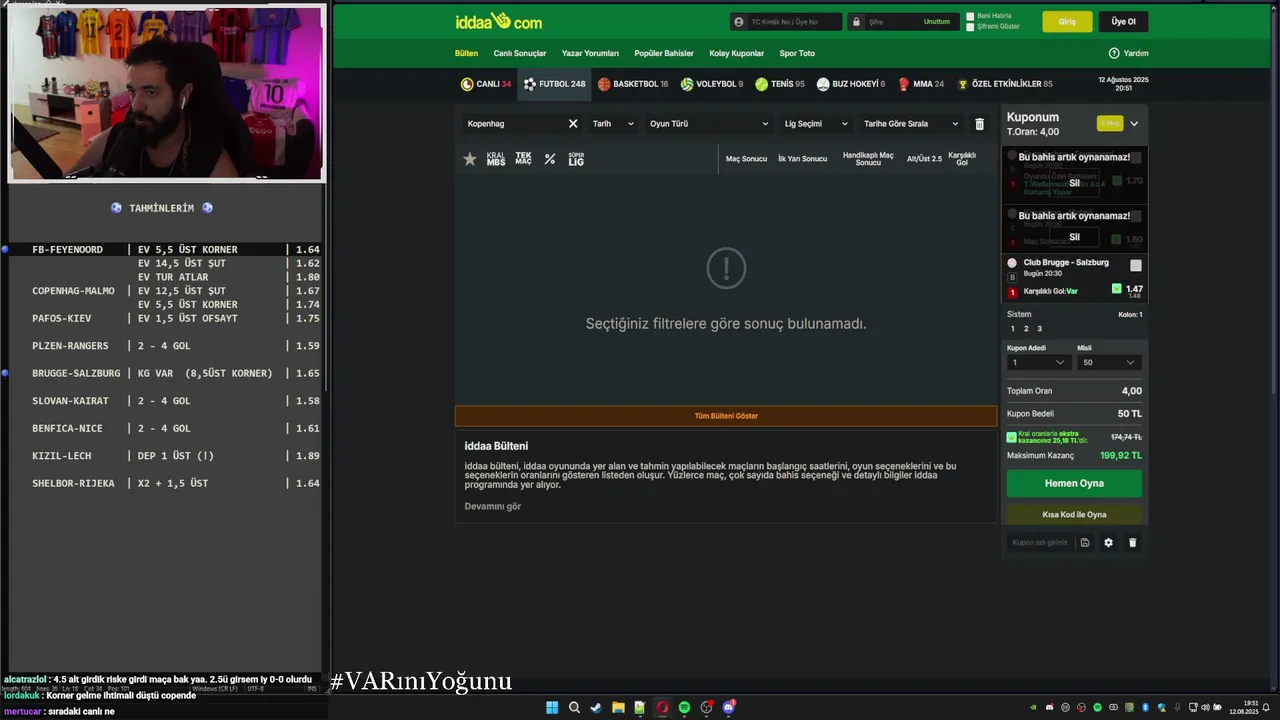The height and width of the screenshot is (720, 1280).
Task: Open Spotify from the taskbar
Action: (684, 707)
